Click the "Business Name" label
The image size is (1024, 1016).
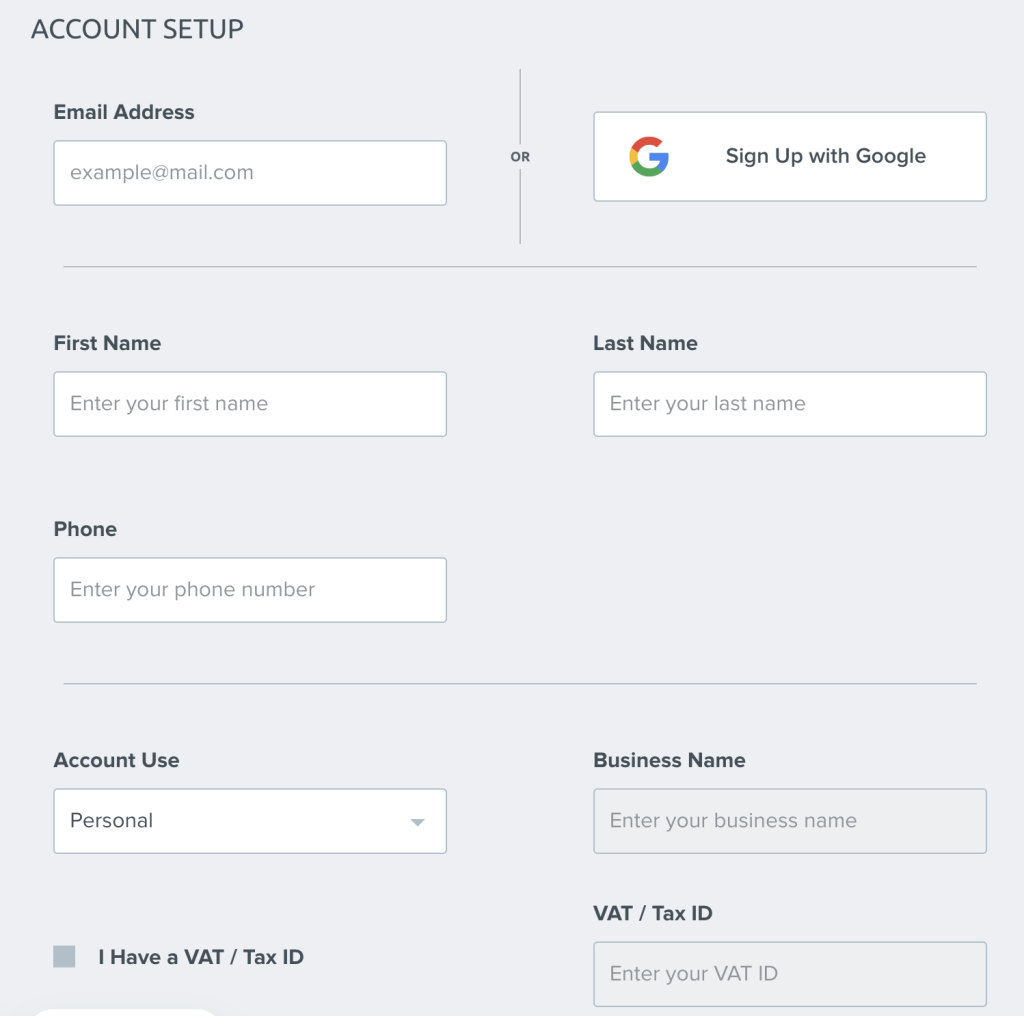pos(669,760)
